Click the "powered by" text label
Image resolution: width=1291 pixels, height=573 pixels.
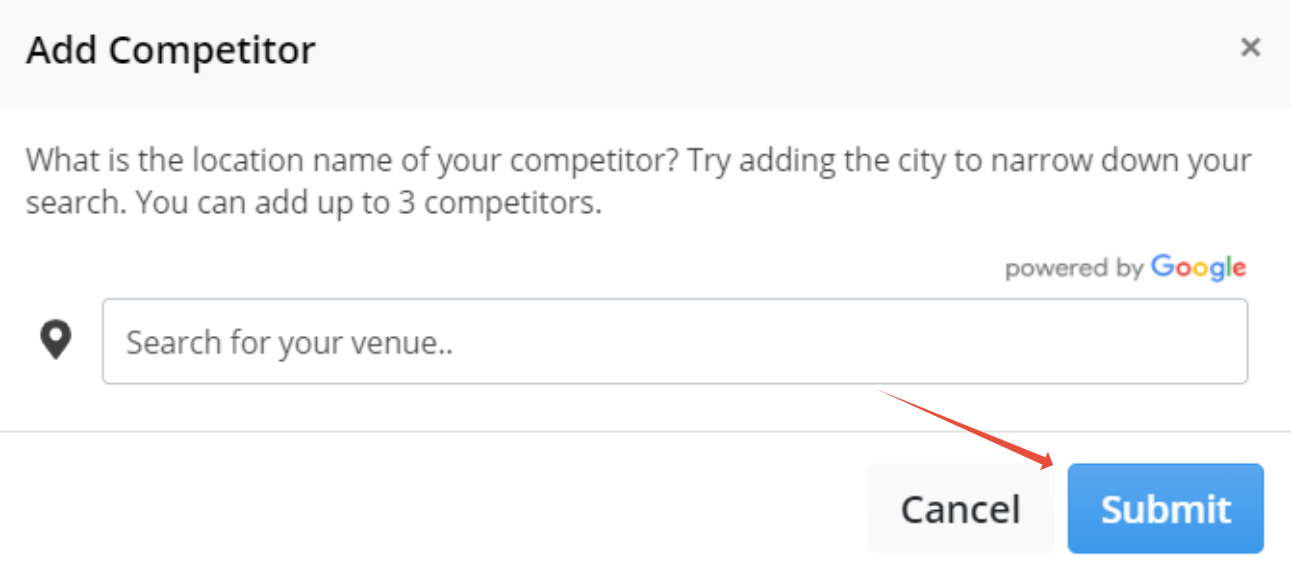click(1075, 269)
